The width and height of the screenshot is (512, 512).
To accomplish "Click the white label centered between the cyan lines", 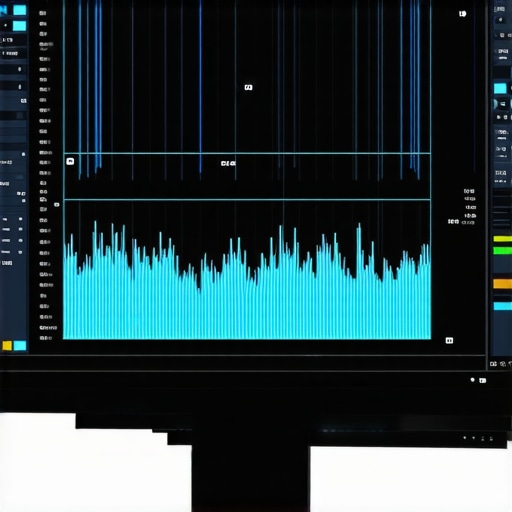I will coord(228,163).
